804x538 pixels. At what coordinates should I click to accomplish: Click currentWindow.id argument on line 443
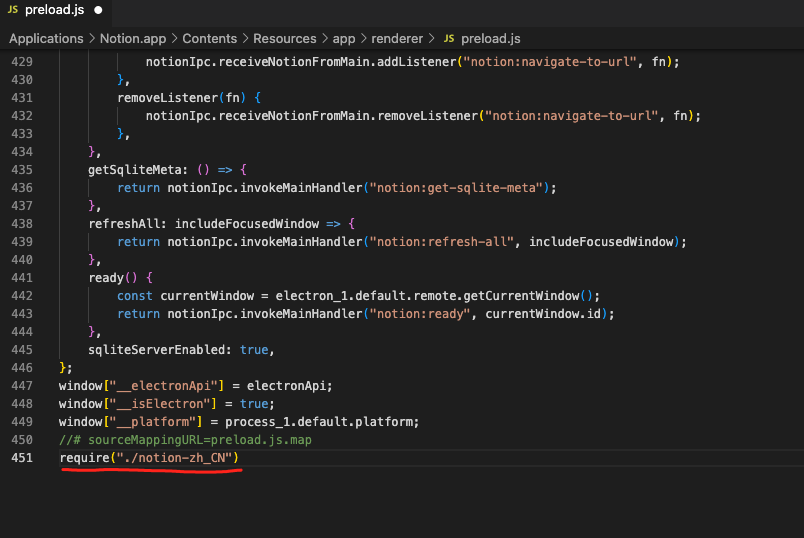pyautogui.click(x=543, y=314)
